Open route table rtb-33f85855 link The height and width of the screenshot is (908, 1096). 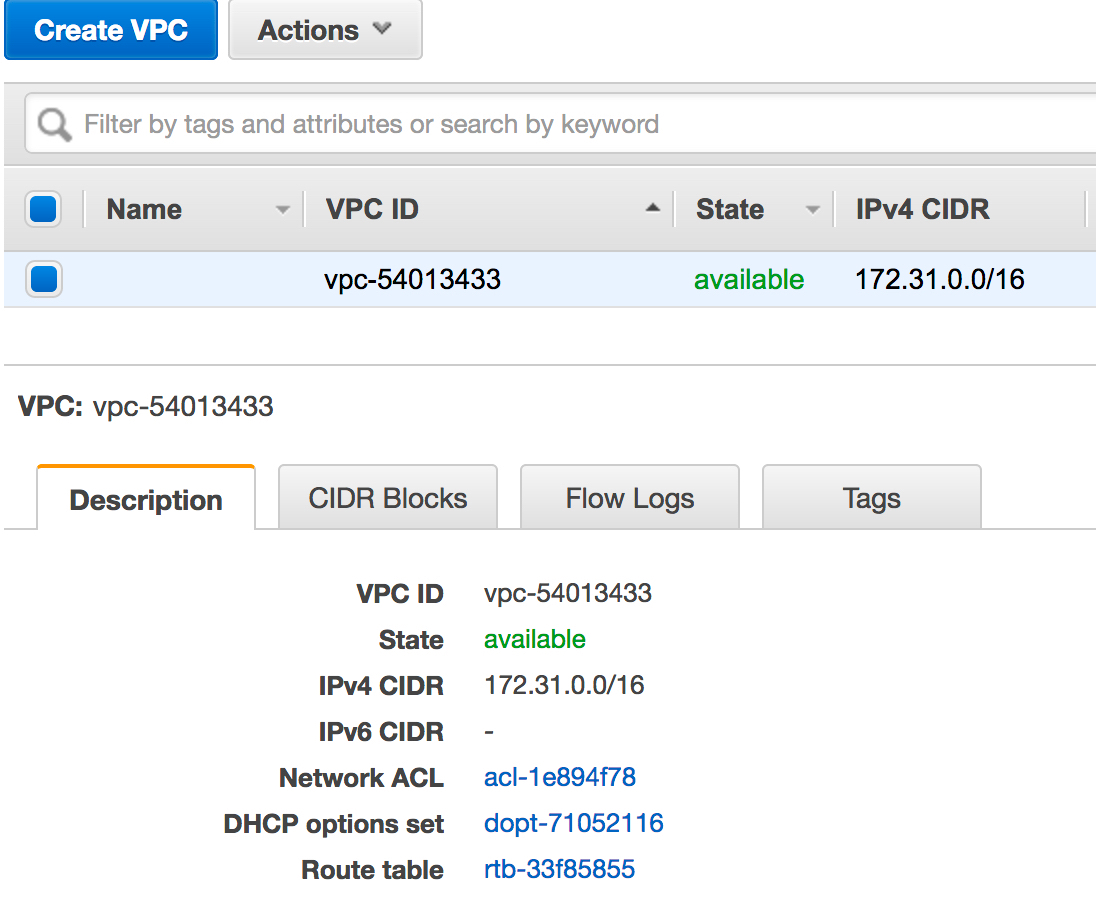click(x=560, y=869)
